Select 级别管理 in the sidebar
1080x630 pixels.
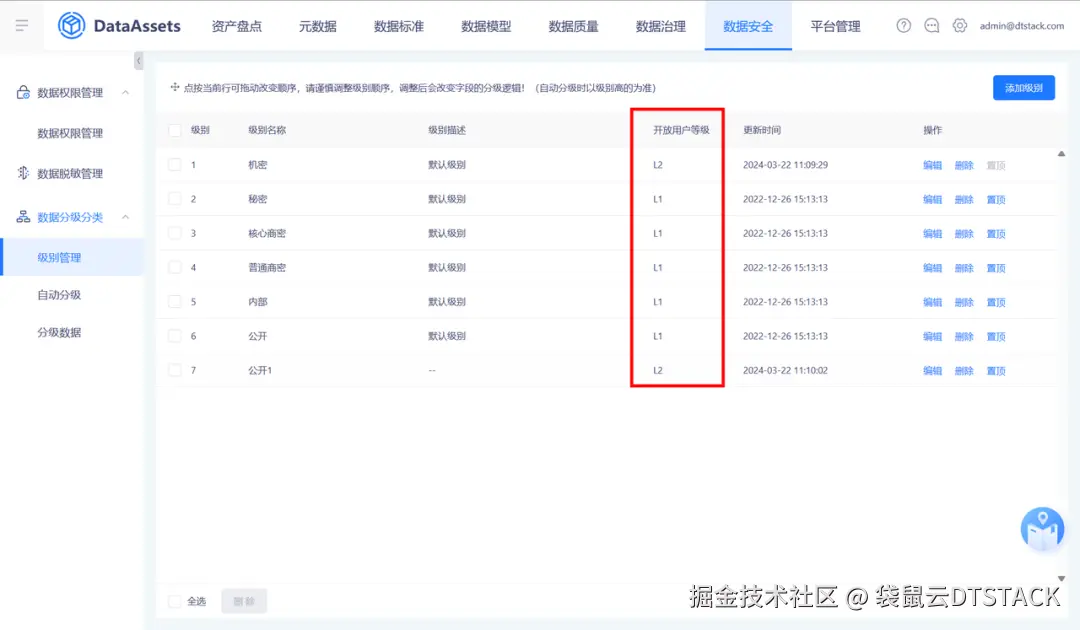72,258
